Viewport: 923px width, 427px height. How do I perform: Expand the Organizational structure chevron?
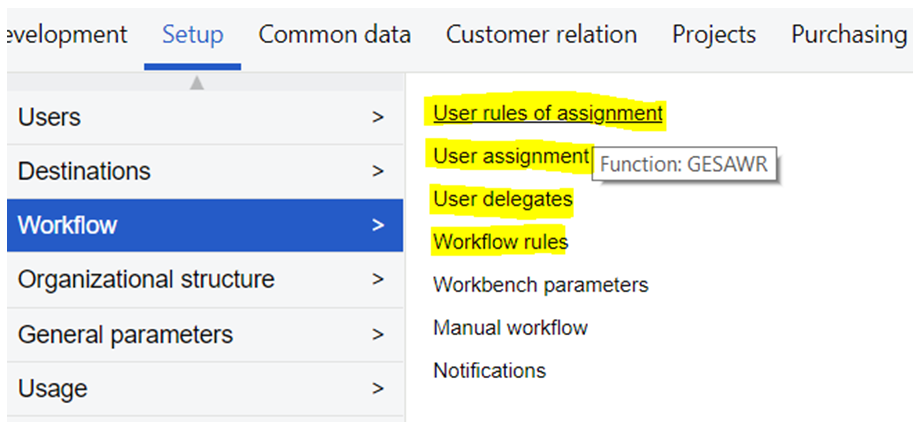[377, 280]
